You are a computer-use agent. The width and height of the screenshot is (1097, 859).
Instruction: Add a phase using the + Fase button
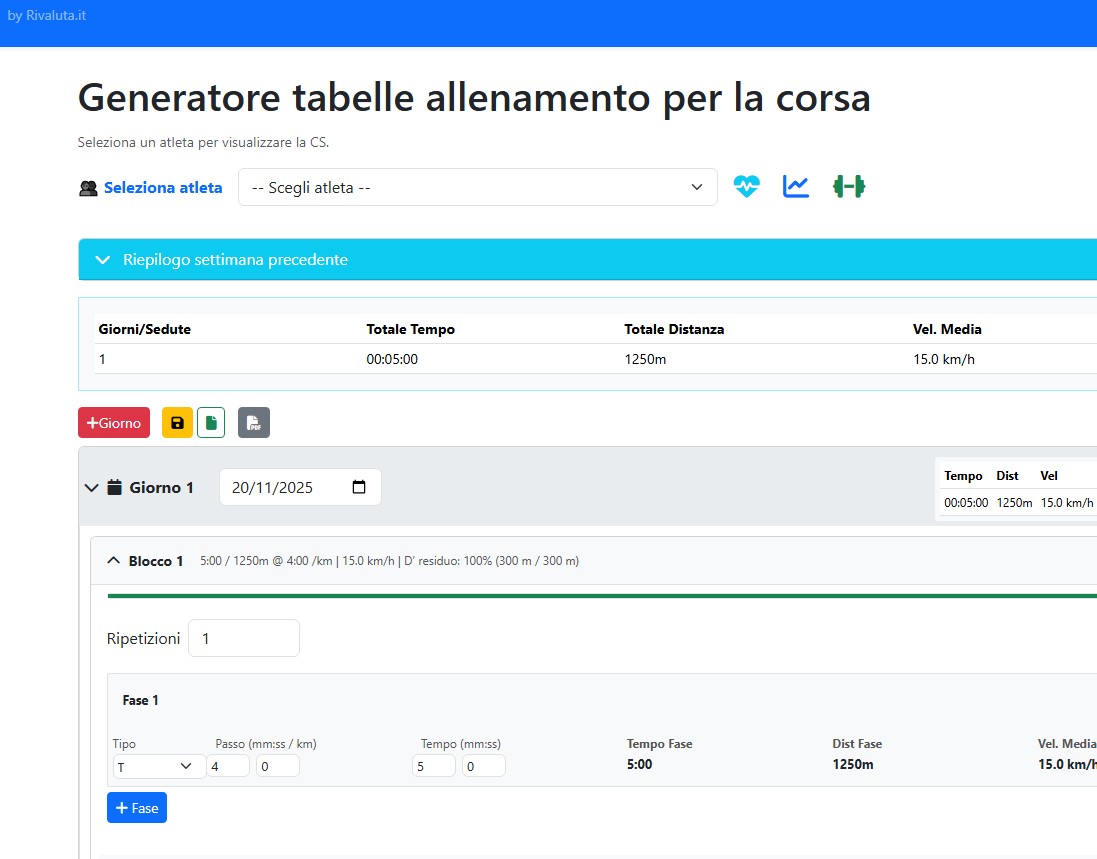coord(136,807)
